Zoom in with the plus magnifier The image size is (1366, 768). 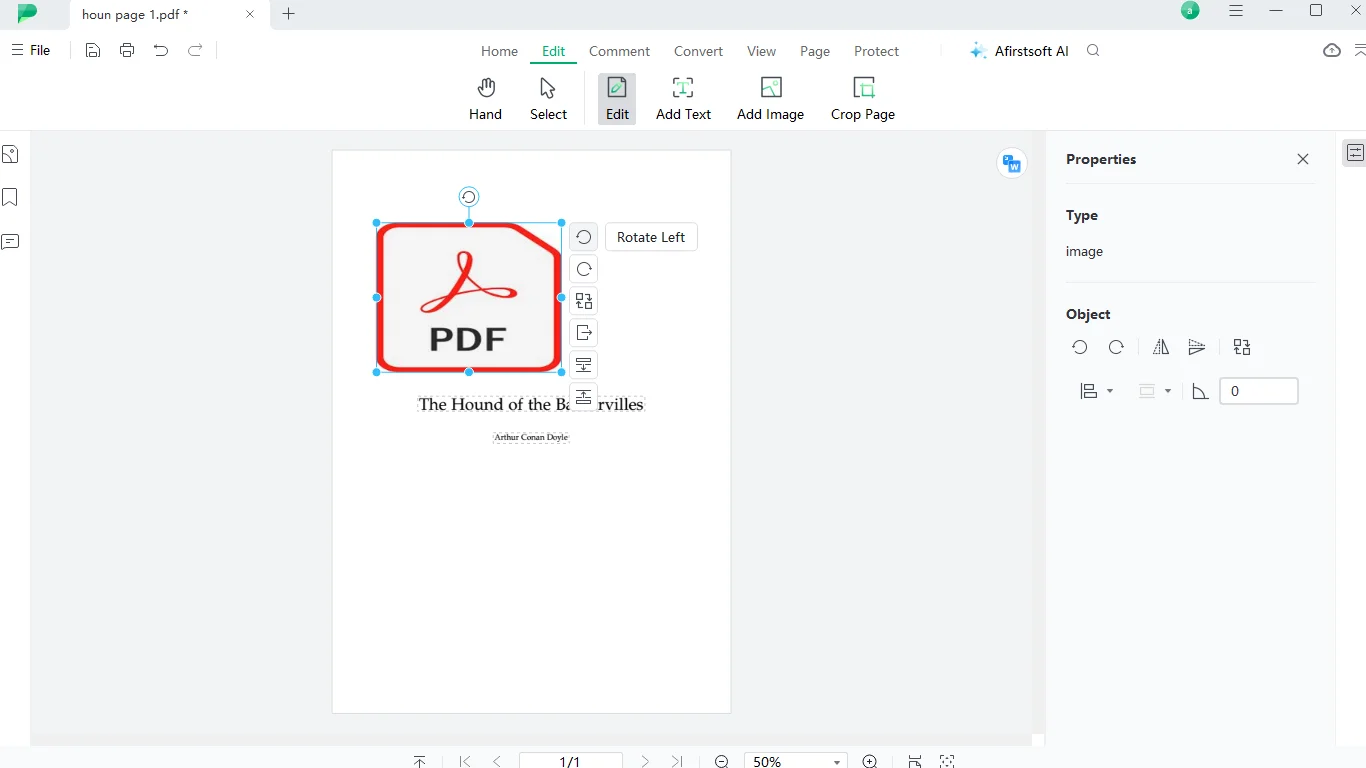(870, 761)
